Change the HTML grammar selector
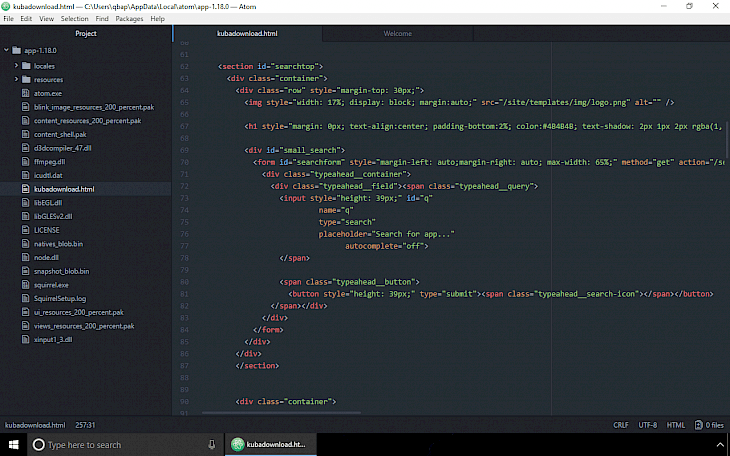The width and height of the screenshot is (730, 456). click(676, 425)
